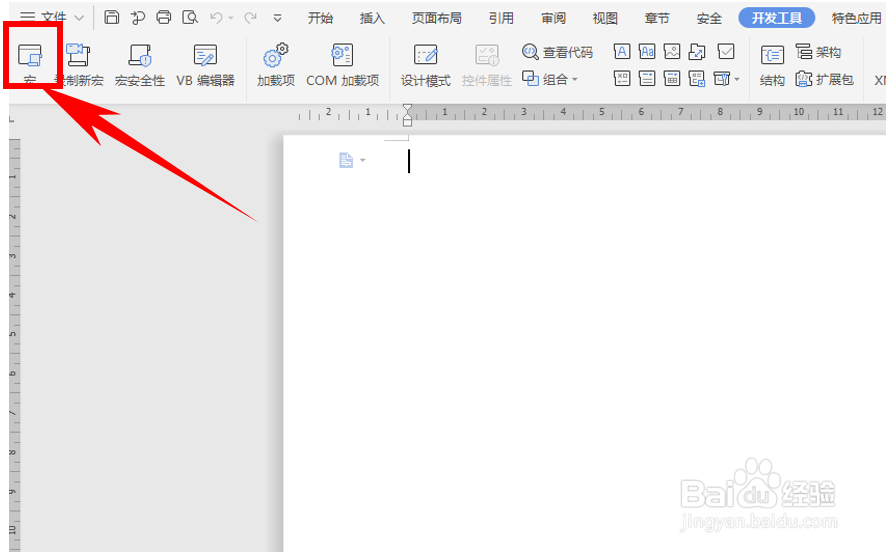This screenshot has height=553, width=887.
Task: Expand paragraph layout icon dropdown arrow
Action: (x=363, y=161)
